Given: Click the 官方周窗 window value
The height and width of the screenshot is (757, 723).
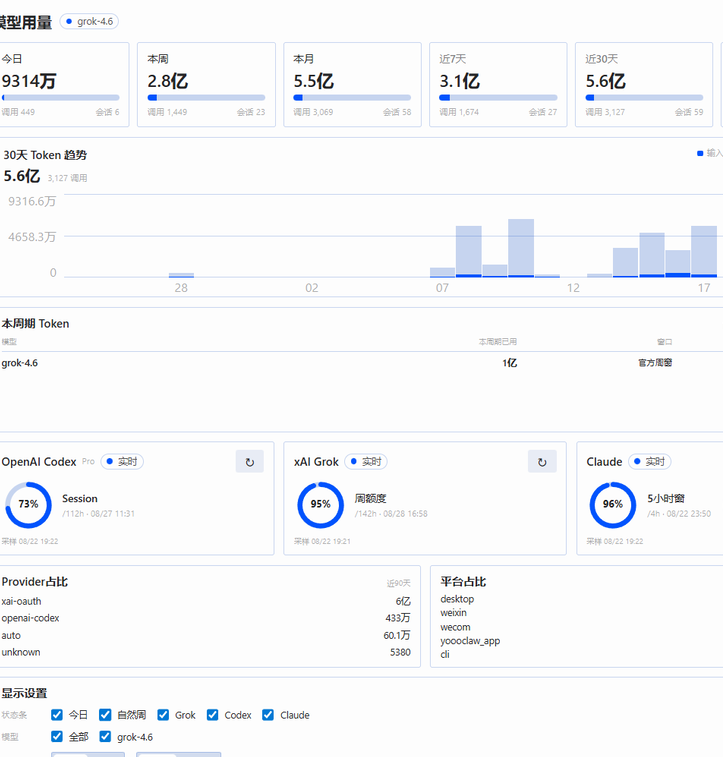Looking at the screenshot, I should (655, 363).
